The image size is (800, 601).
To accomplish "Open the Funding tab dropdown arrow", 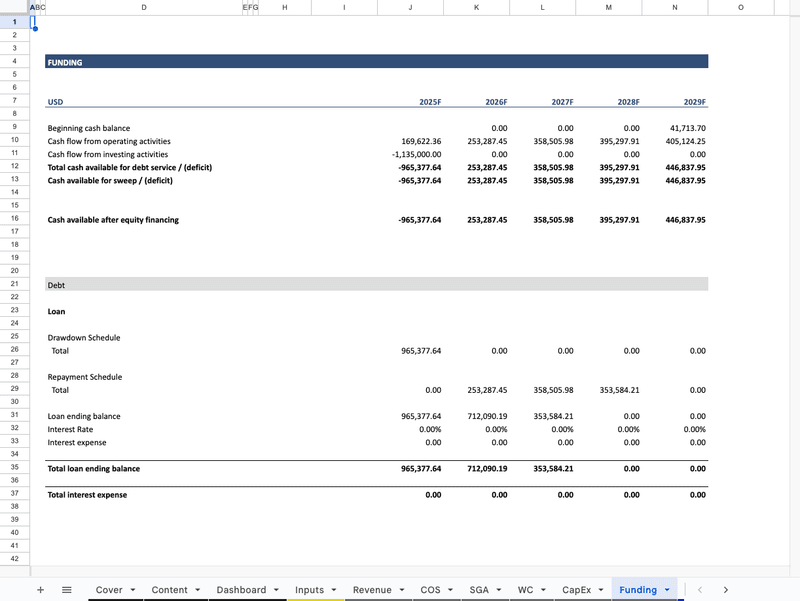I will point(667,590).
